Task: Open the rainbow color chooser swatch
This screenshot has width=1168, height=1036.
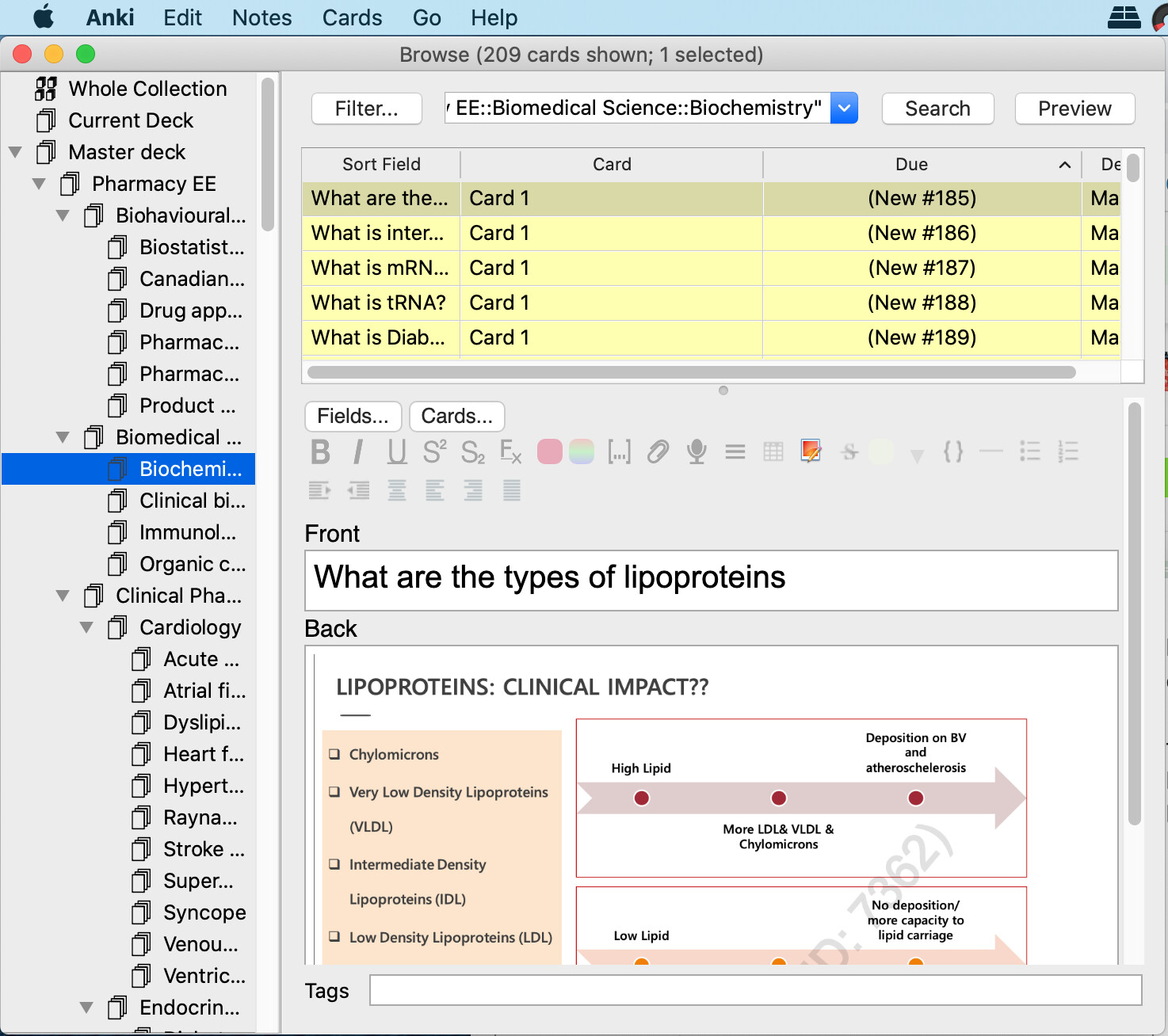Action: (x=582, y=451)
